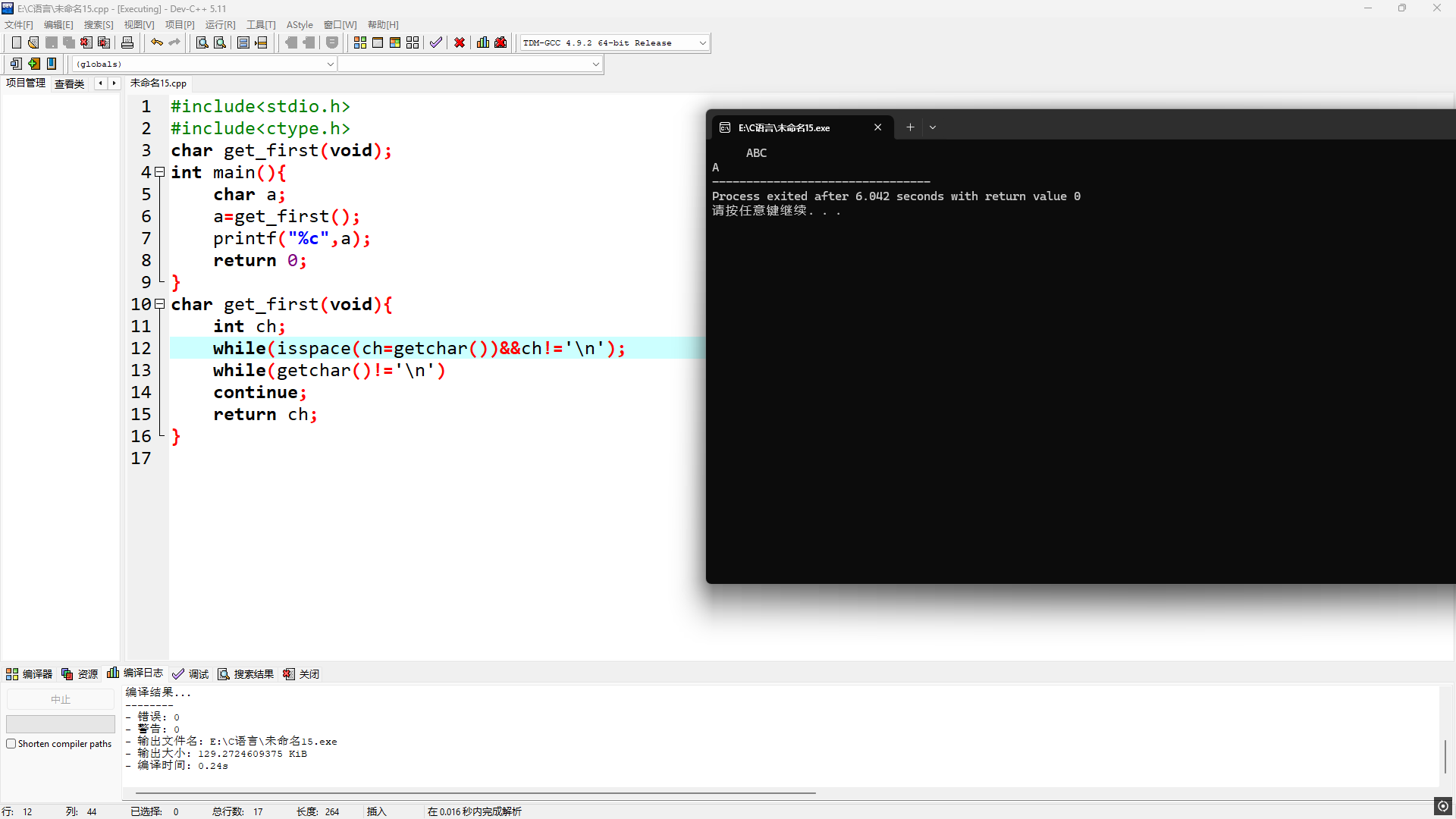Add new console tab with plus button

[910, 127]
